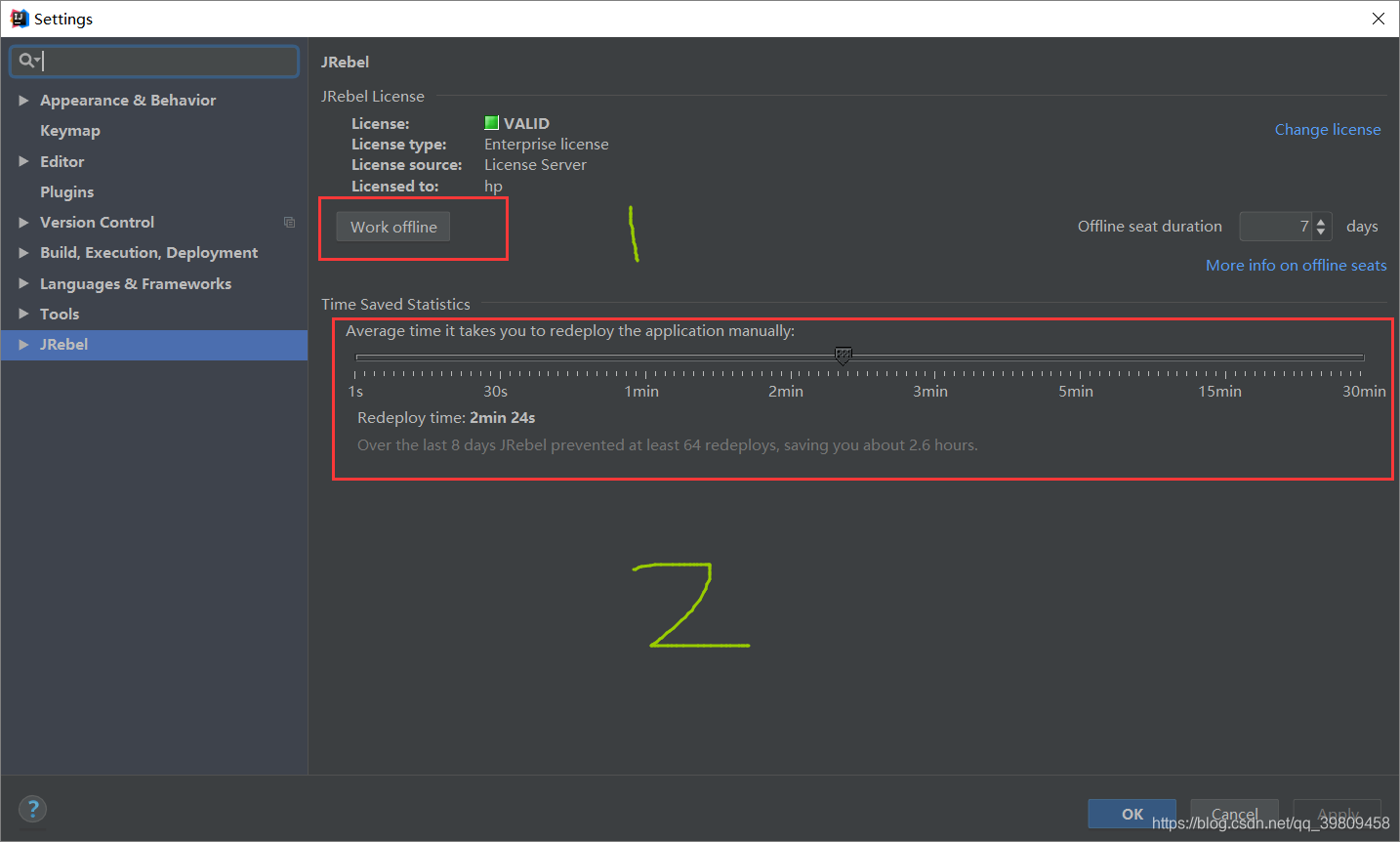Click the 'License Server' source value

pos(535,165)
